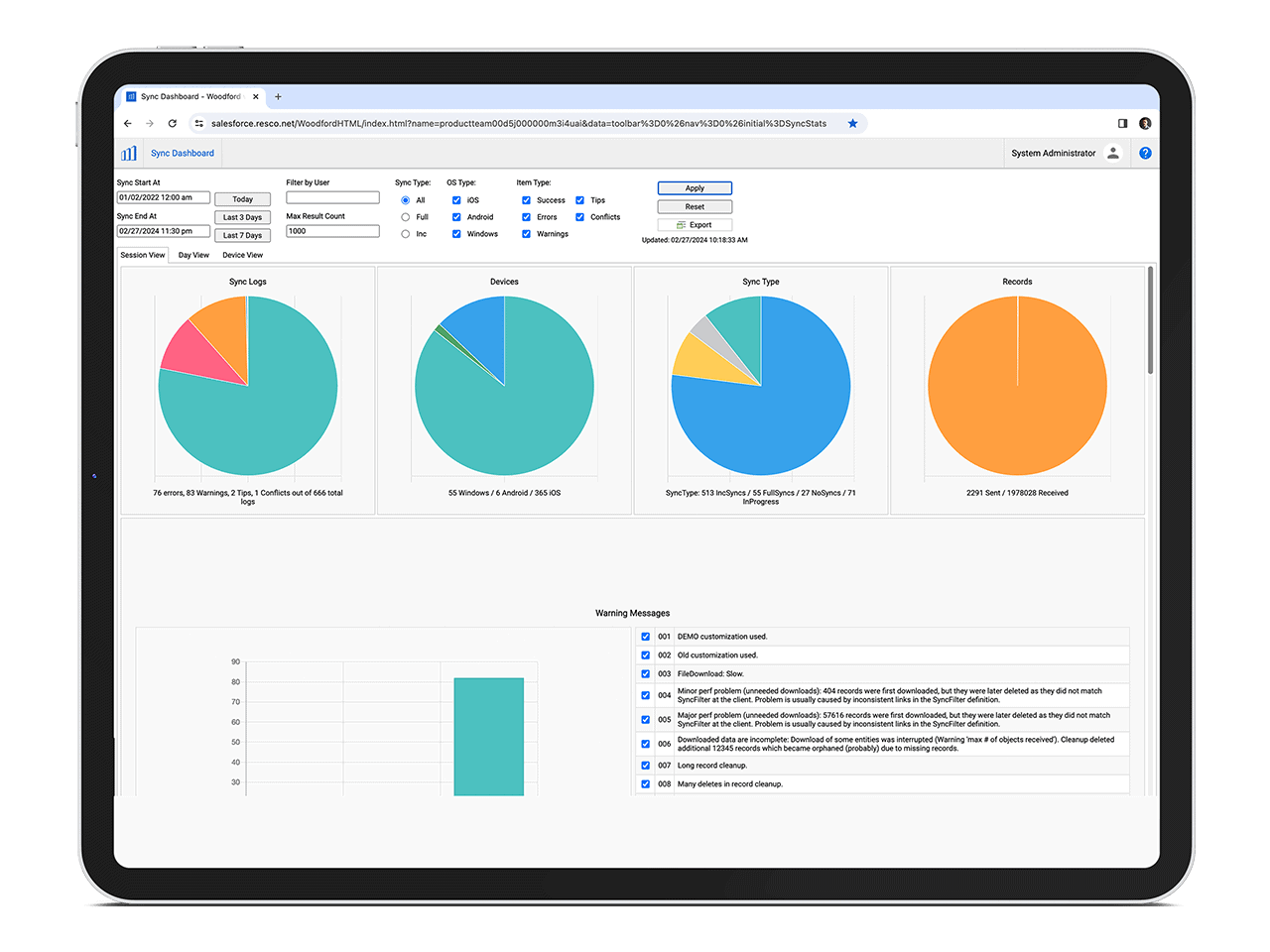Open the browser side panel icon
The height and width of the screenshot is (952, 1270).
(x=1122, y=124)
